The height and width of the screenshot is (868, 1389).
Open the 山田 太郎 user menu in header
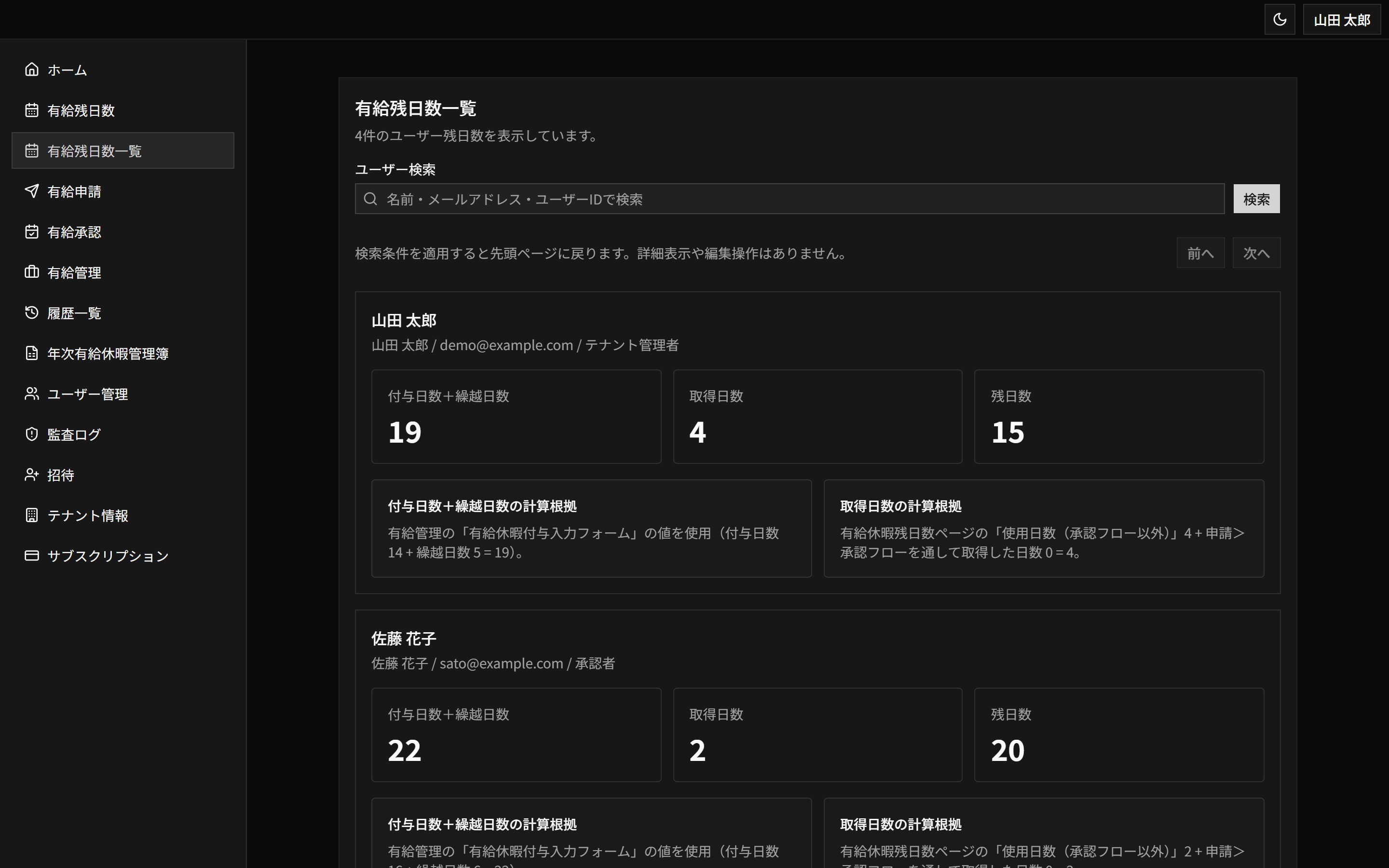coord(1341,19)
